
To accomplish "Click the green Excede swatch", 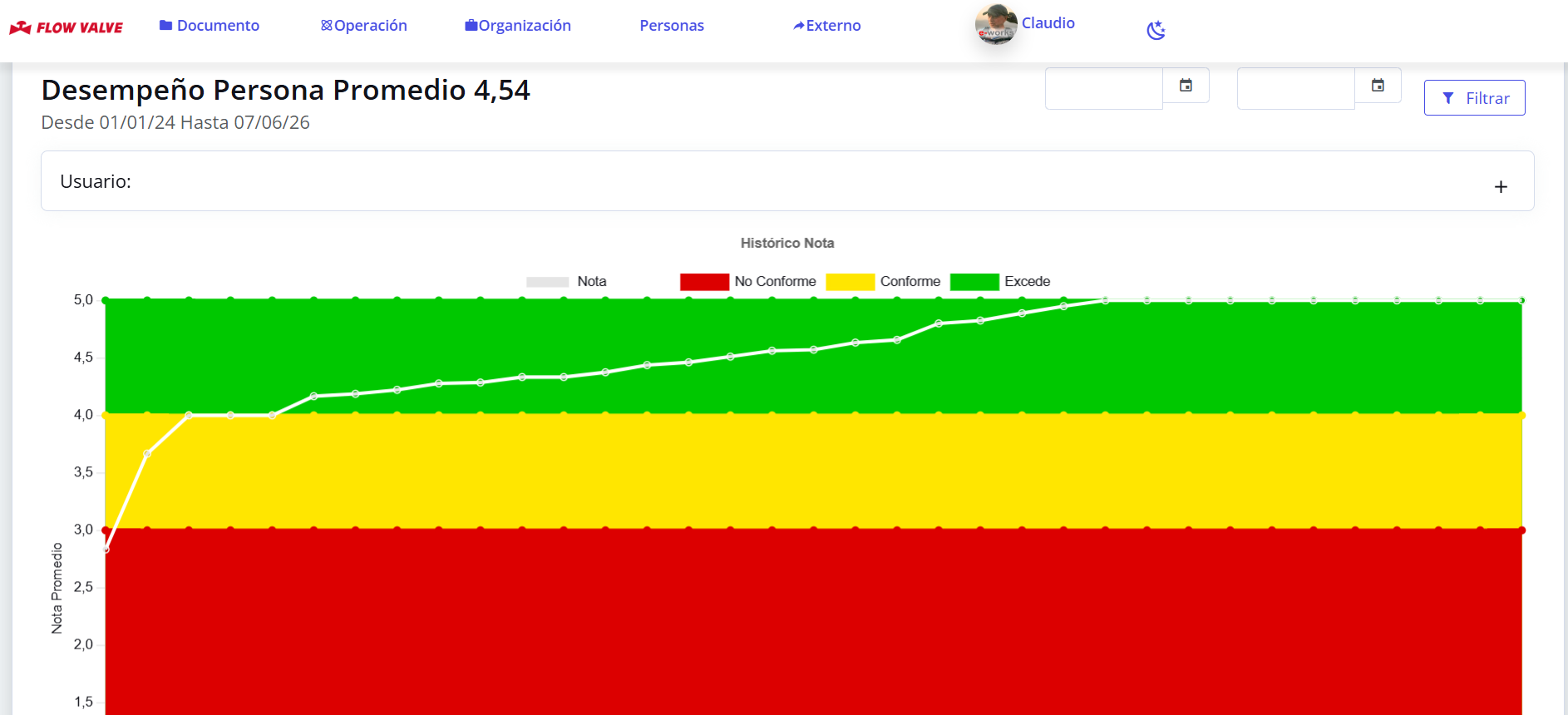I will [x=974, y=282].
